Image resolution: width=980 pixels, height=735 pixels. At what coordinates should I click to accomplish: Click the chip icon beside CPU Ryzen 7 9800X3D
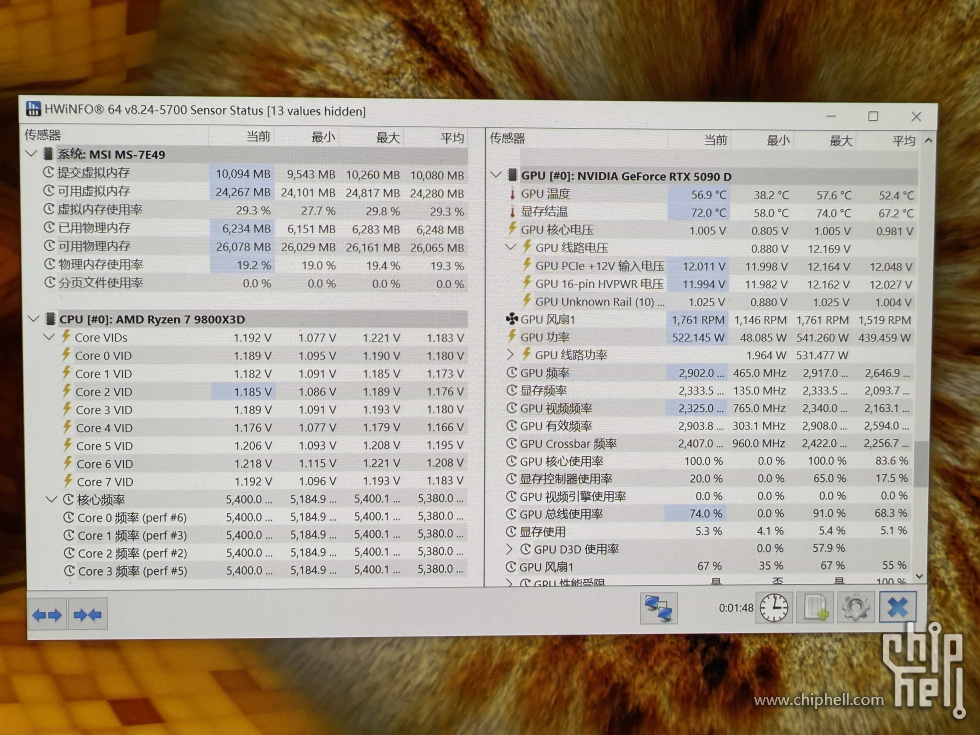[51, 319]
